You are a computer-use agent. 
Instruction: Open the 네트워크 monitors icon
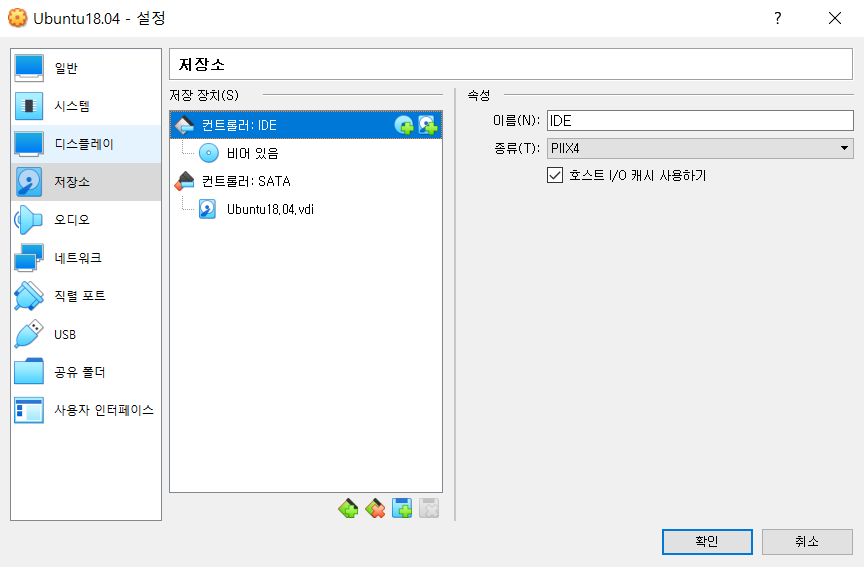(29, 257)
